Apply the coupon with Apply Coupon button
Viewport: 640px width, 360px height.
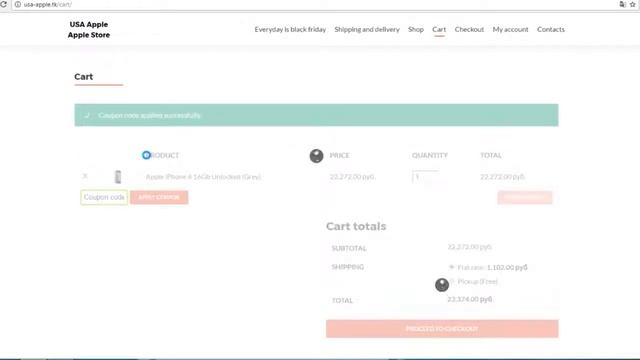click(x=159, y=197)
